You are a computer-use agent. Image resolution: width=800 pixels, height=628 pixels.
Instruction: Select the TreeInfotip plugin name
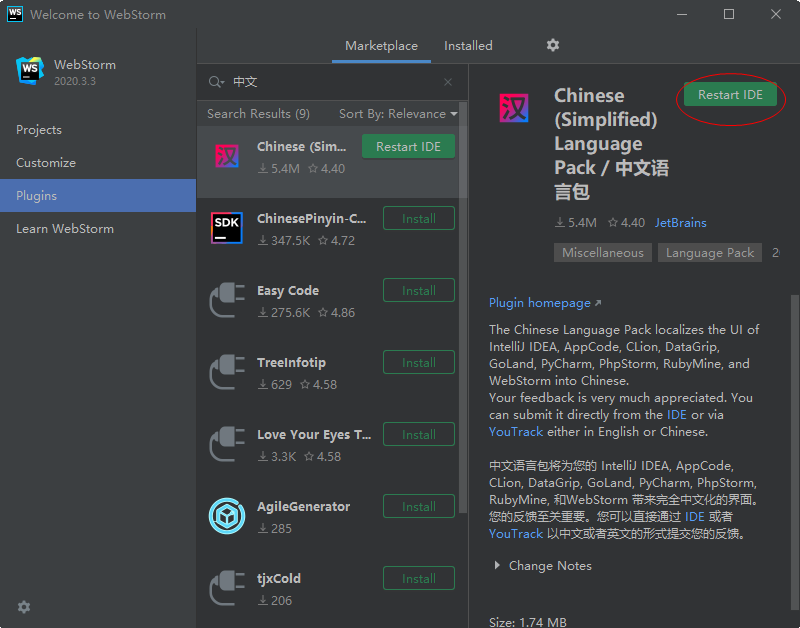291,363
